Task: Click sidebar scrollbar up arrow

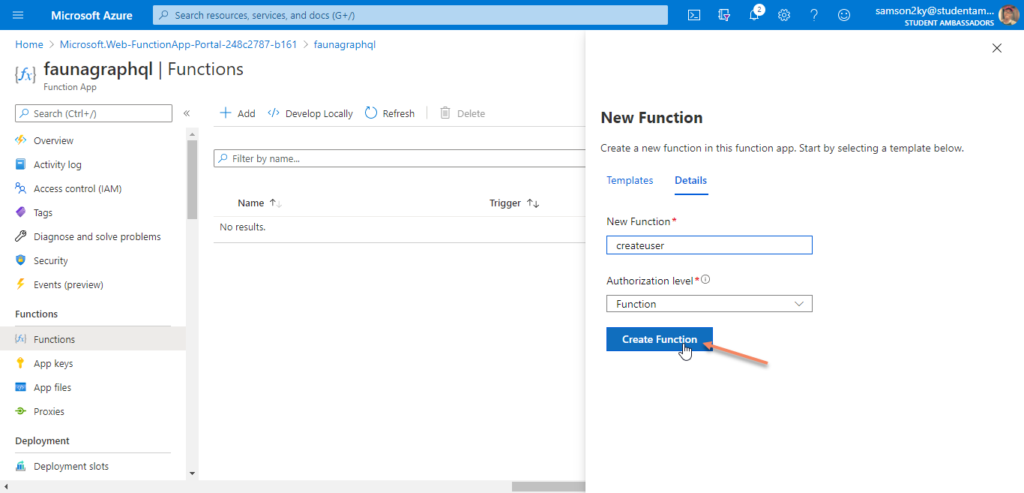Action: pos(192,134)
